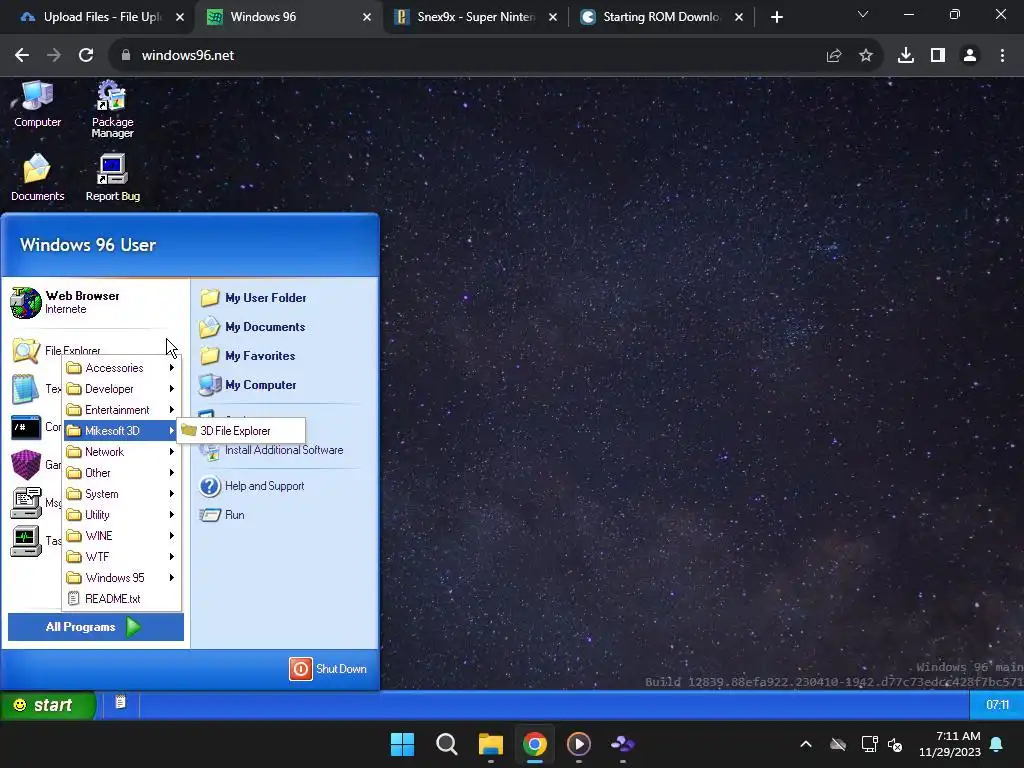Expand the WTF programs folder
This screenshot has width=1024, height=768.
(122, 557)
